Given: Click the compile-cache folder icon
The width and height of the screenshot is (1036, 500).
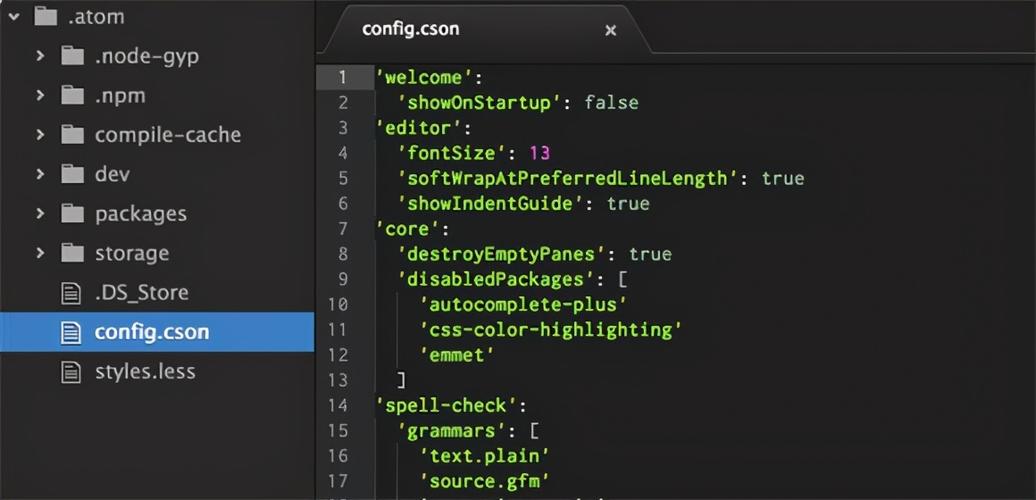Looking at the screenshot, I should [x=72, y=135].
